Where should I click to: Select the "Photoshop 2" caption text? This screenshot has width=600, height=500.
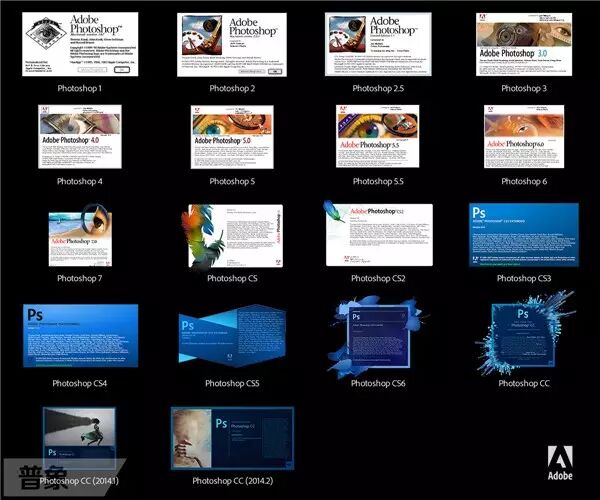click(x=232, y=88)
